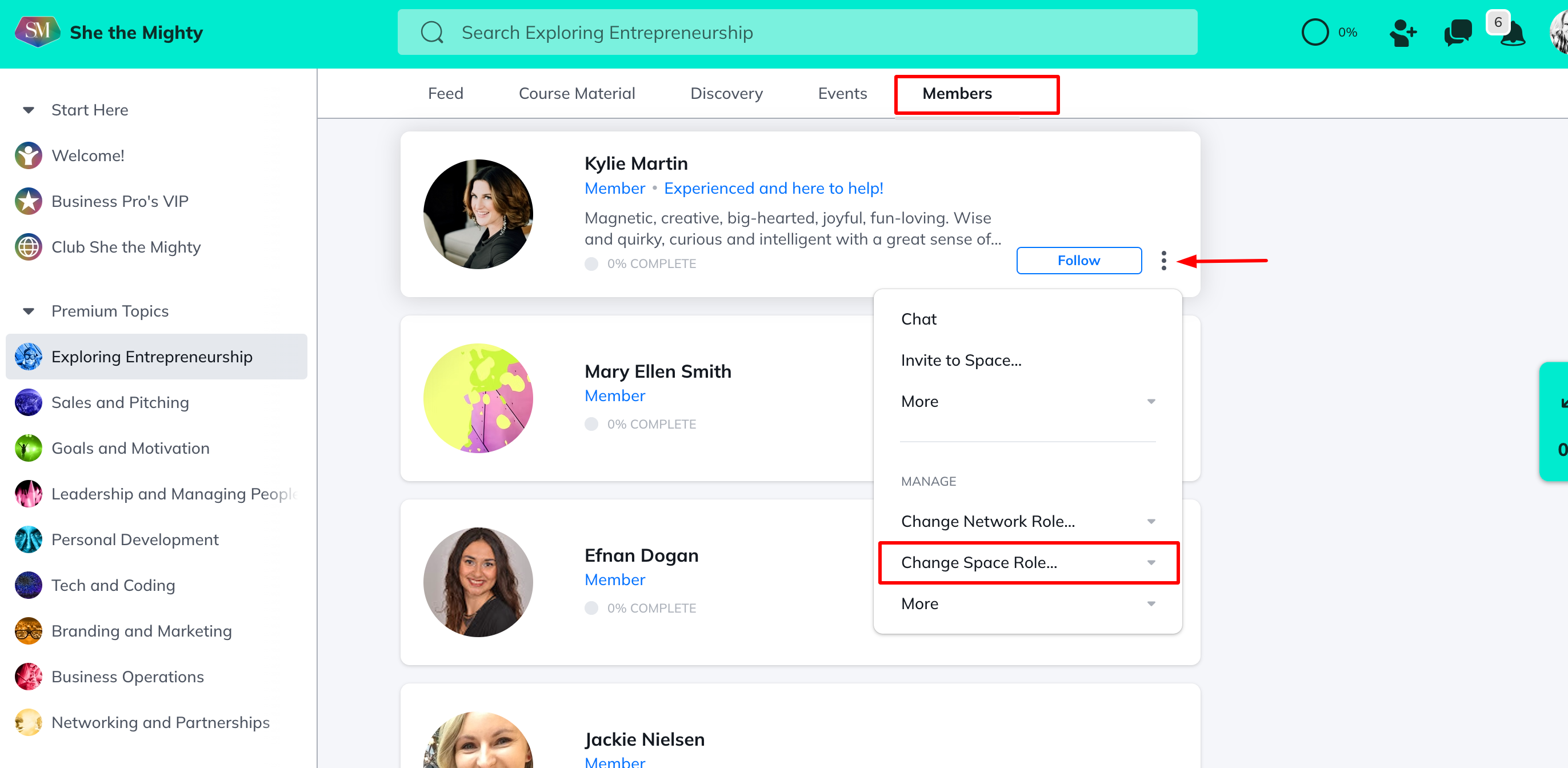Follow Kylie Martin

click(1078, 261)
